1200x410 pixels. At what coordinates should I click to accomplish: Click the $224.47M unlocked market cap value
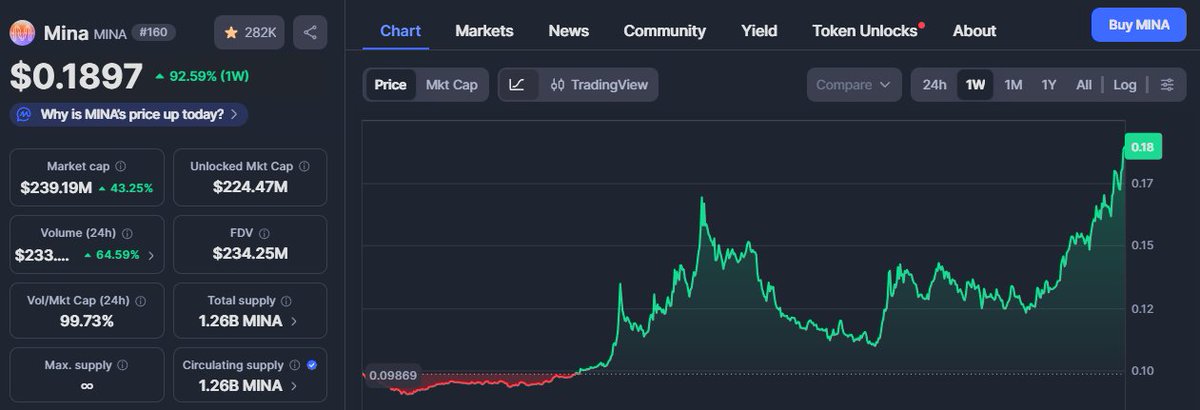click(x=250, y=187)
